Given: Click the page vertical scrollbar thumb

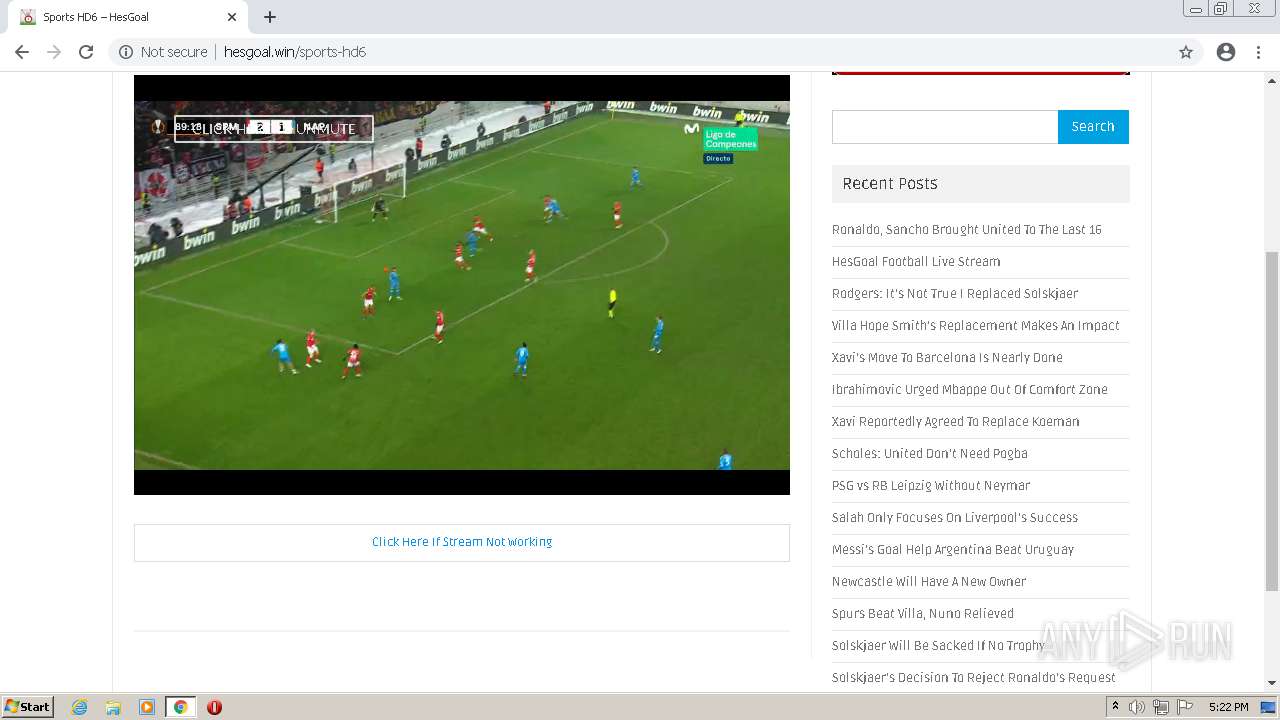Looking at the screenshot, I should pyautogui.click(x=1272, y=420).
